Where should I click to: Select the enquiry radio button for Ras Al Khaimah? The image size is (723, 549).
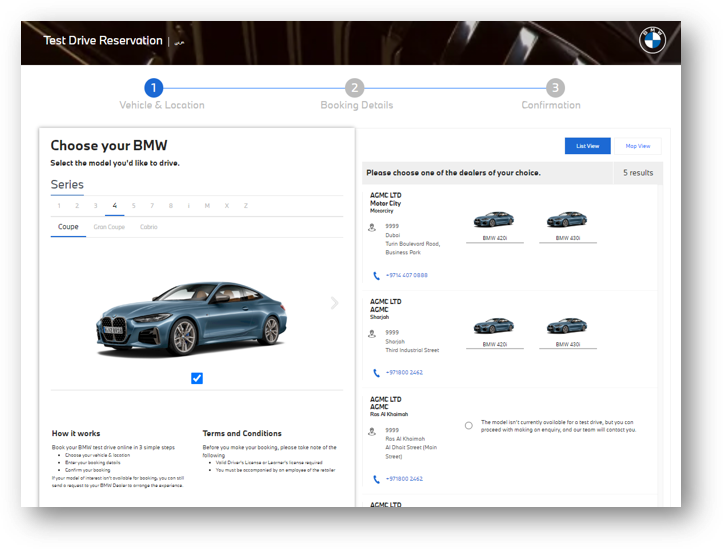point(468,425)
